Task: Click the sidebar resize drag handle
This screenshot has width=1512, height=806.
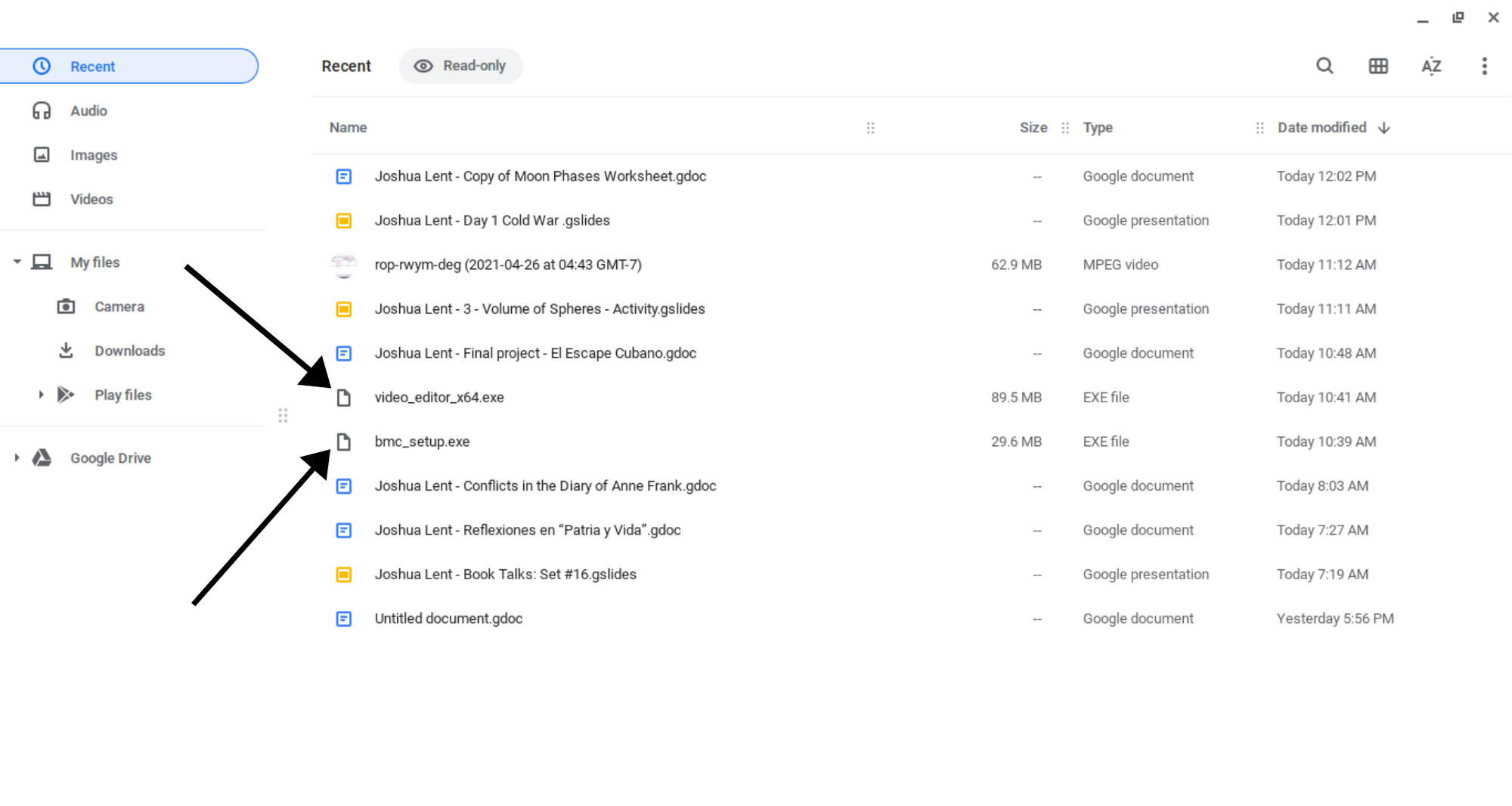Action: coord(283,415)
